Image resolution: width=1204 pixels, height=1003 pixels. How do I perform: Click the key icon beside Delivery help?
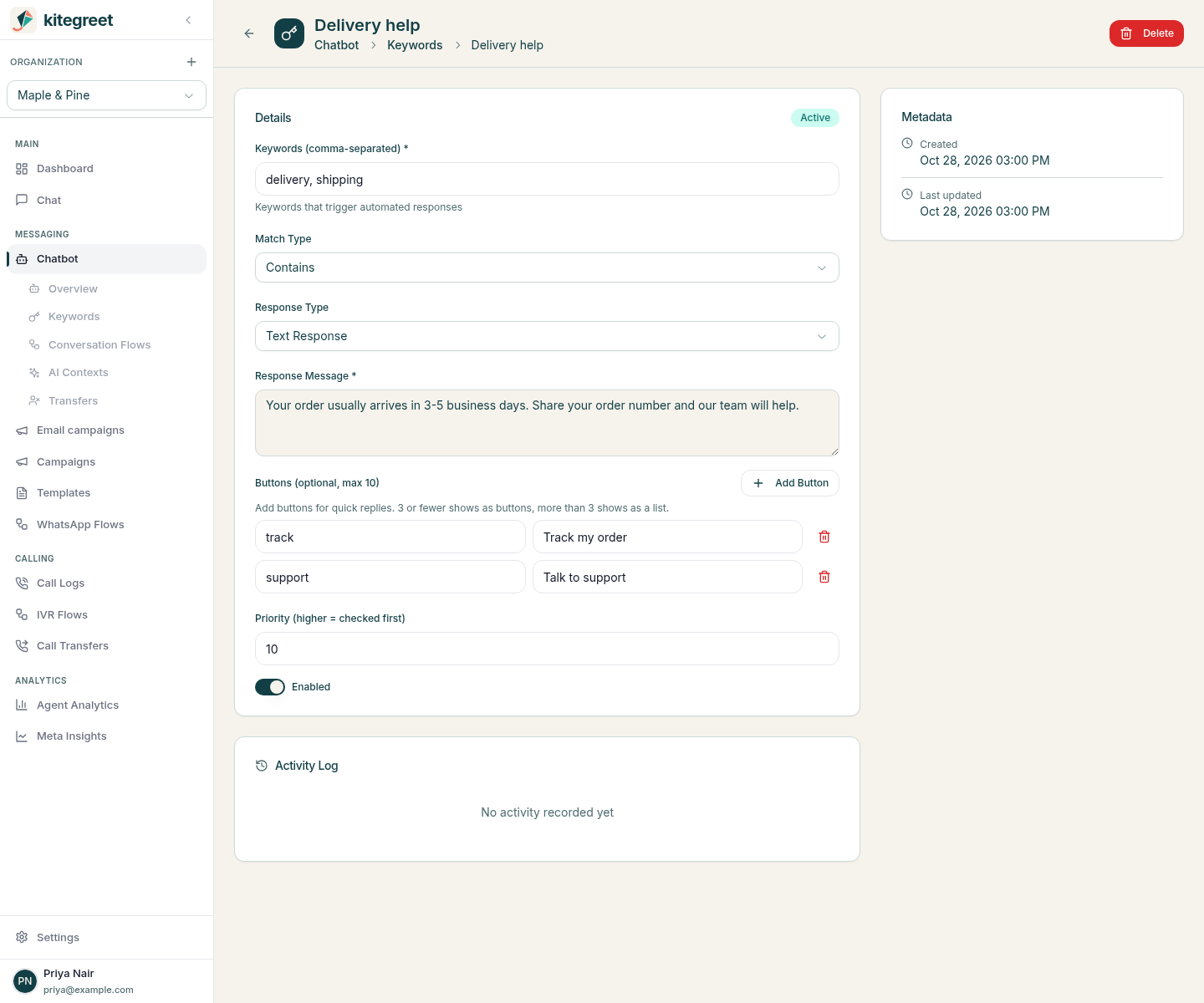289,33
